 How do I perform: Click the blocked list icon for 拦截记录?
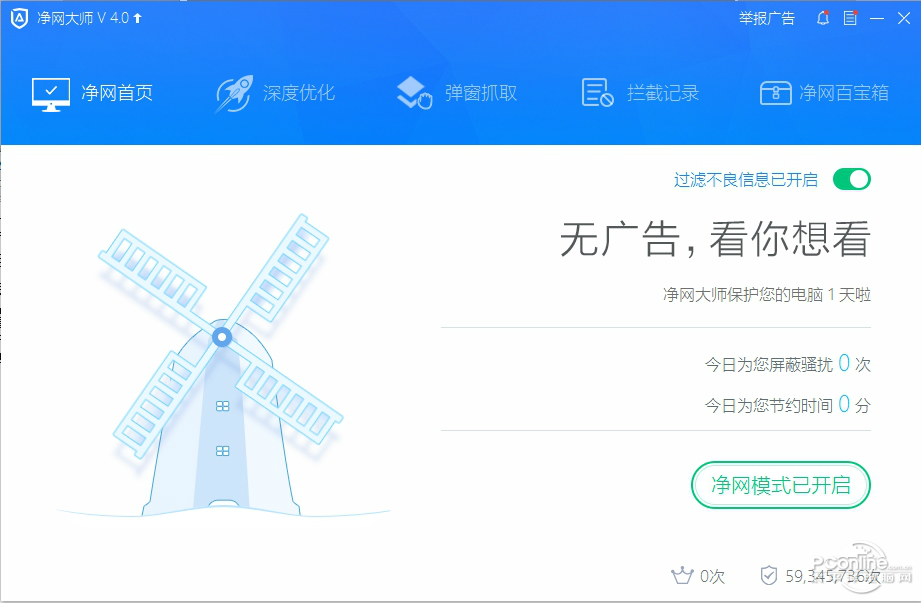click(x=597, y=93)
